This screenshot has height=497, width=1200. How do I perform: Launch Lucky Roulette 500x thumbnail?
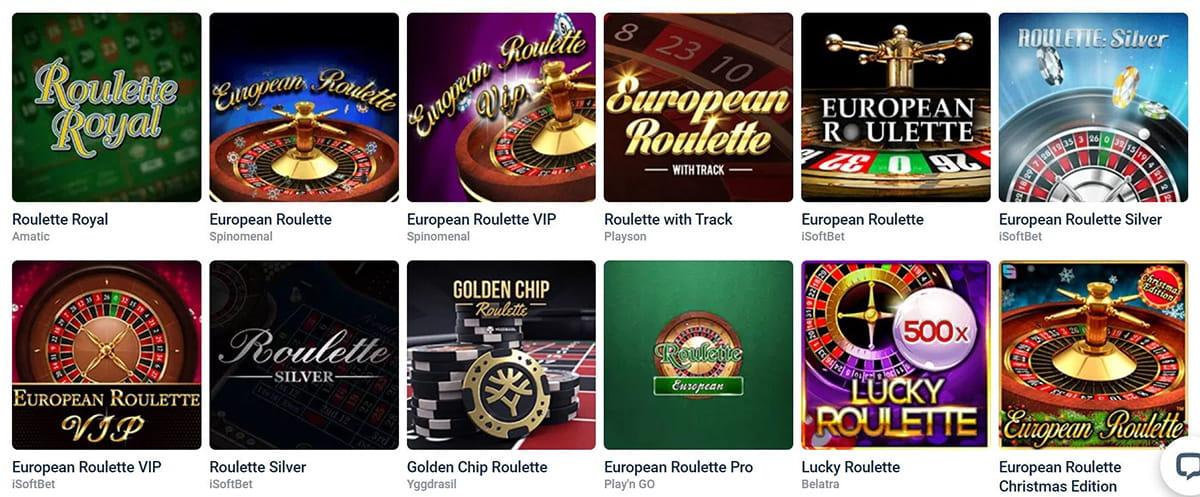click(896, 355)
